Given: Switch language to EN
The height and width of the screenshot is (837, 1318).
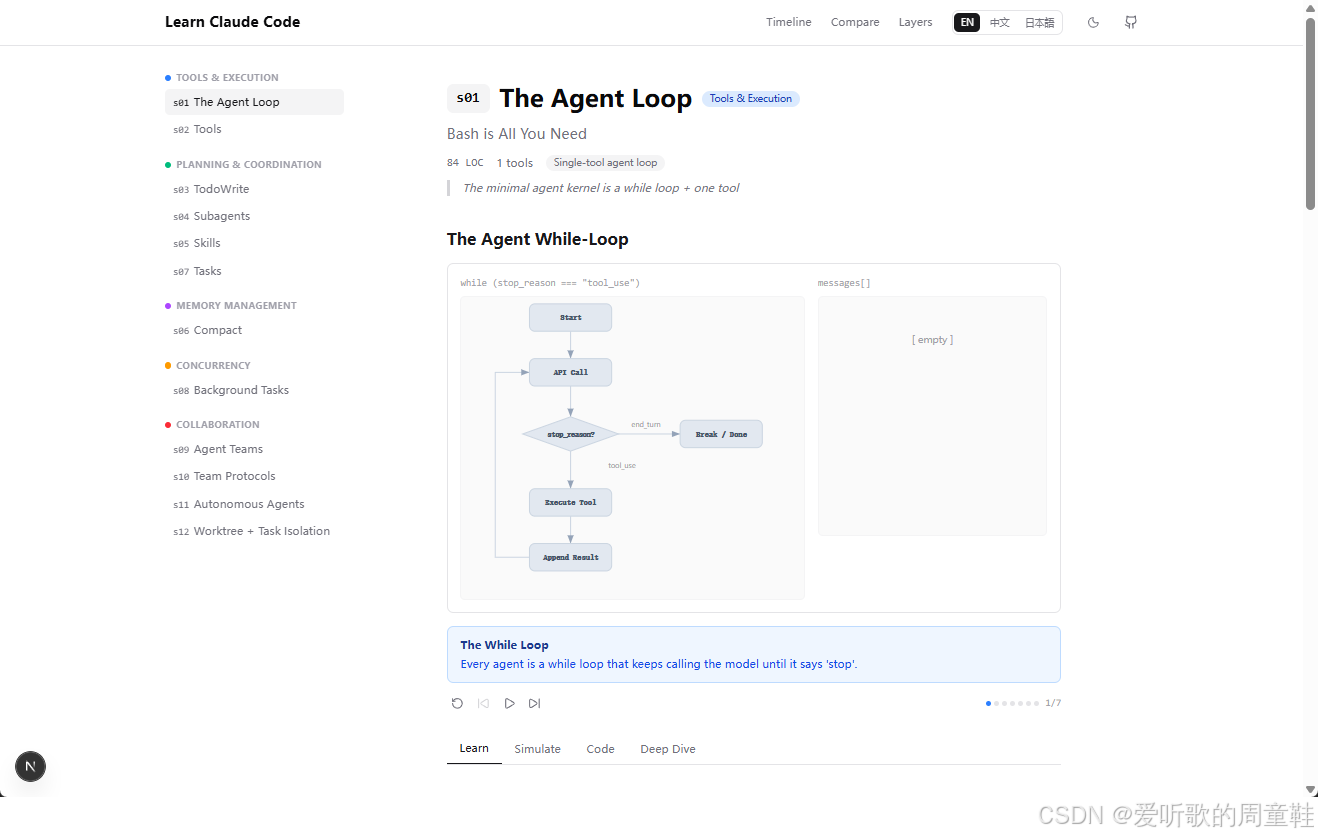Looking at the screenshot, I should [x=967, y=22].
